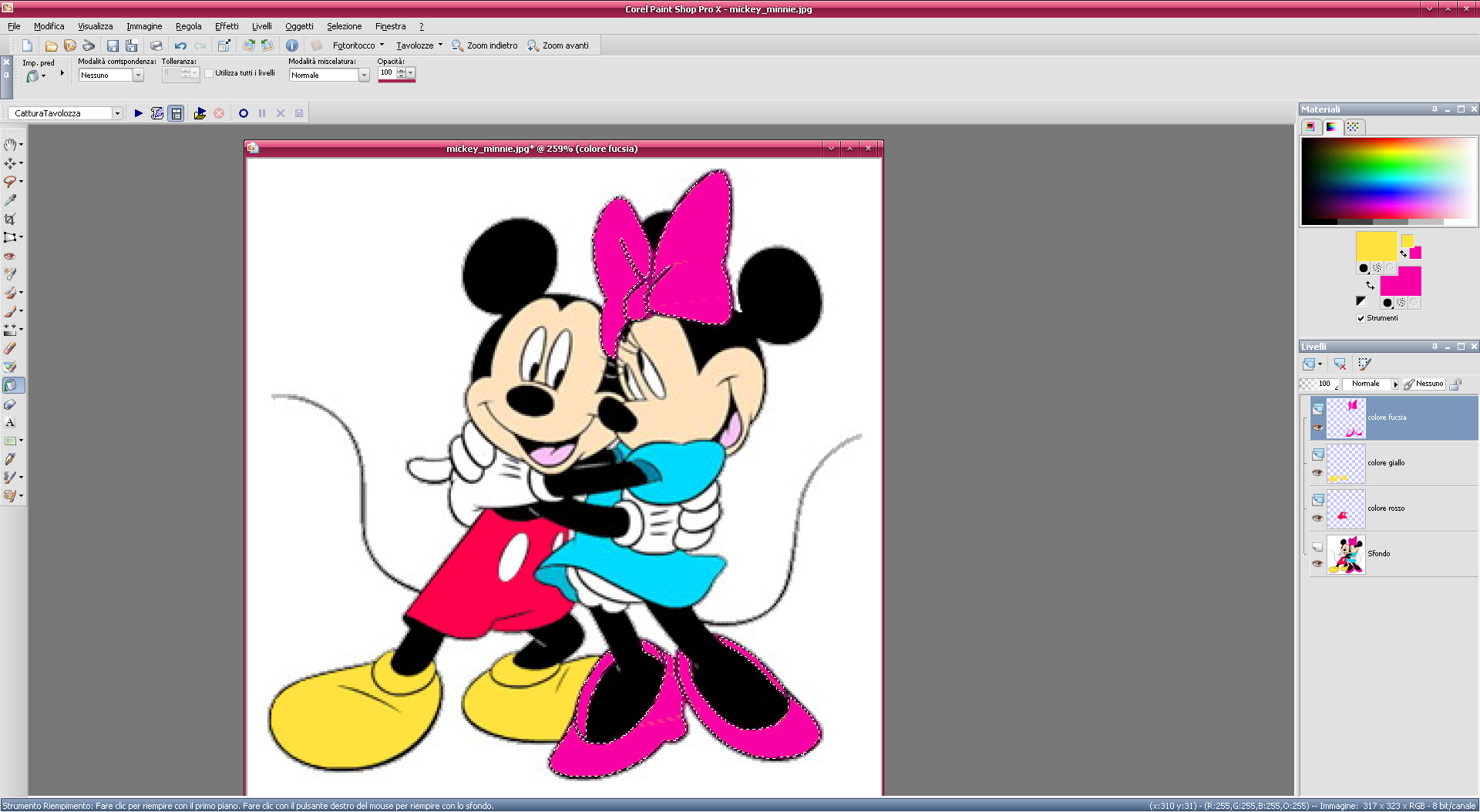Select the Paint Brush tool
The height and width of the screenshot is (812, 1480).
pyautogui.click(x=10, y=310)
